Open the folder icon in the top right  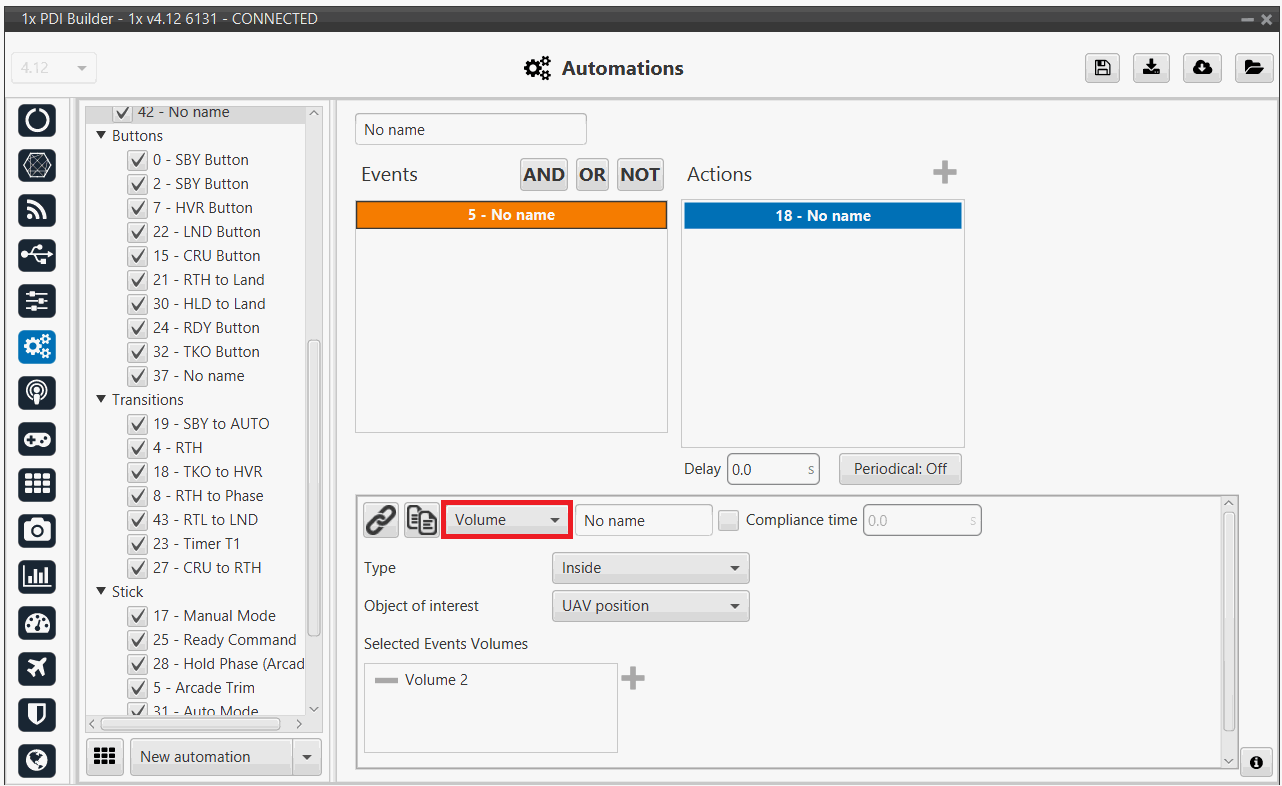point(1252,68)
